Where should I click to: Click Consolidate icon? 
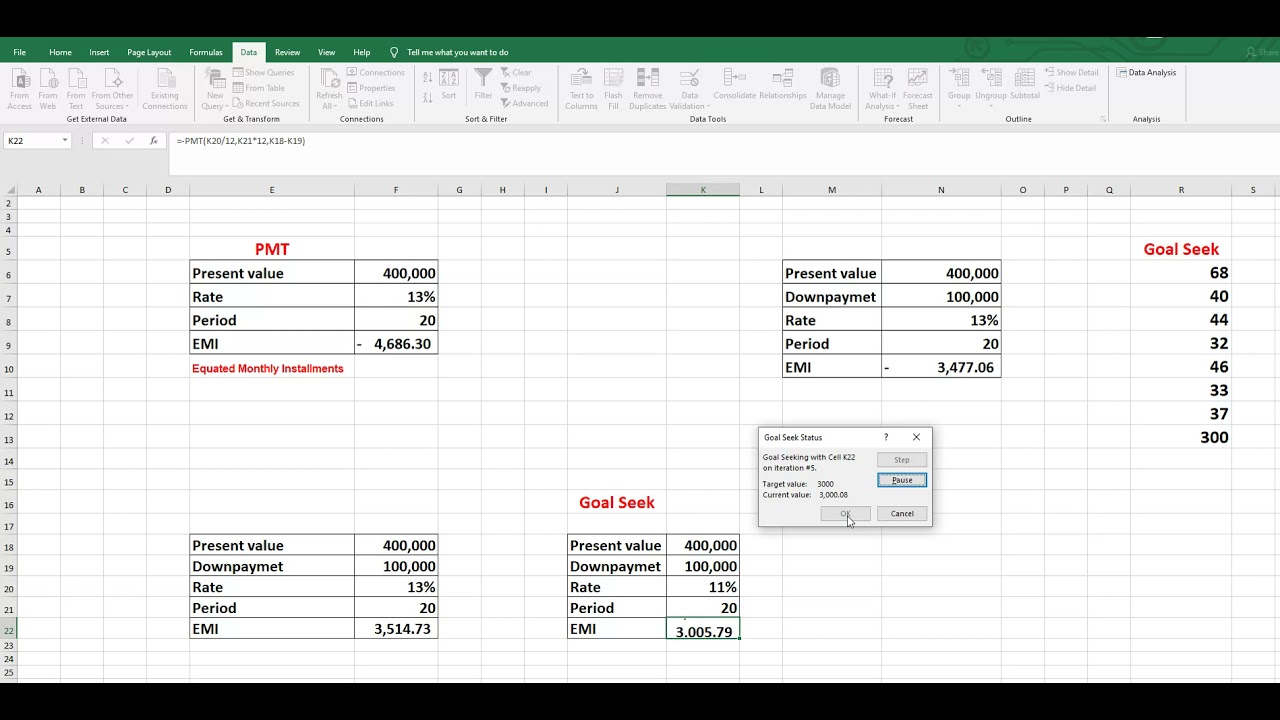(734, 85)
